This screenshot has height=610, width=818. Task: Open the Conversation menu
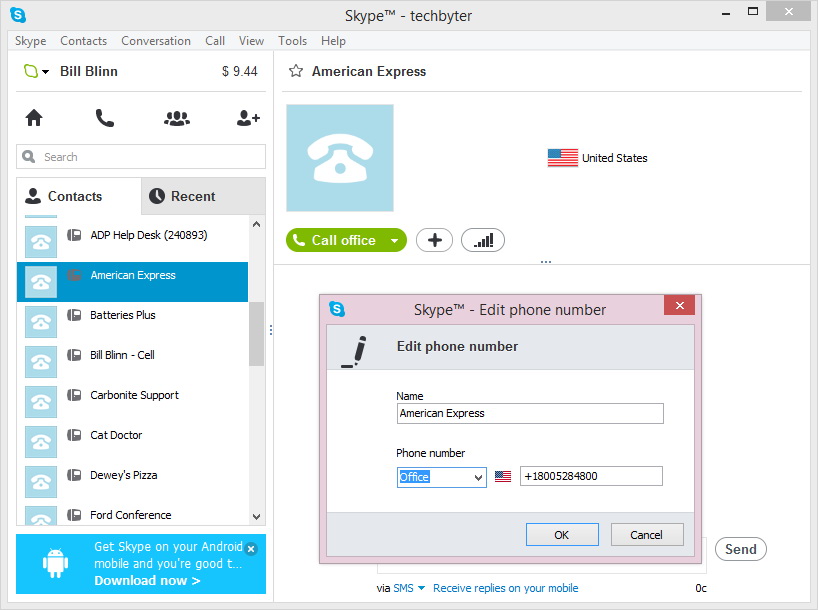(156, 41)
